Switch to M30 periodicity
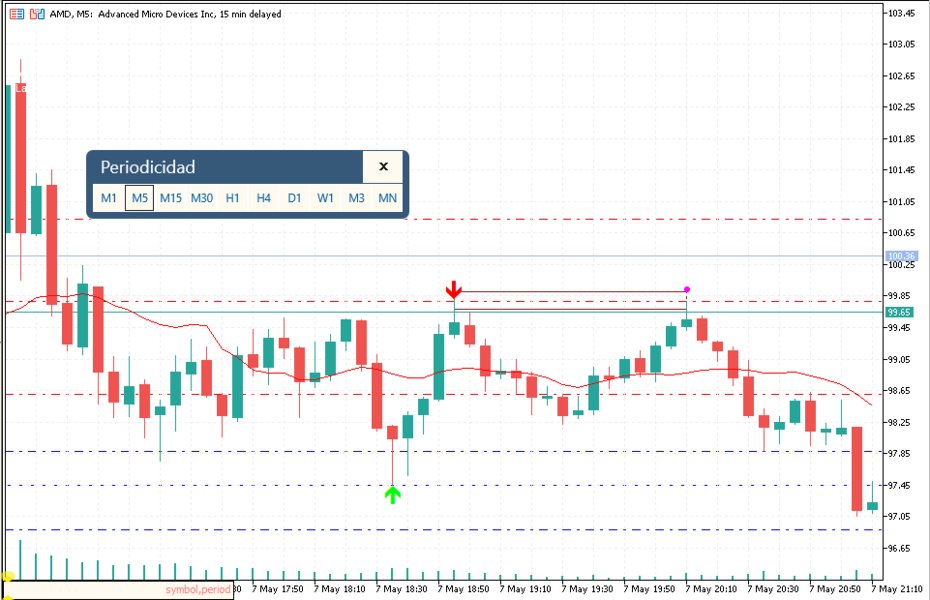The height and width of the screenshot is (600, 930). 202,198
